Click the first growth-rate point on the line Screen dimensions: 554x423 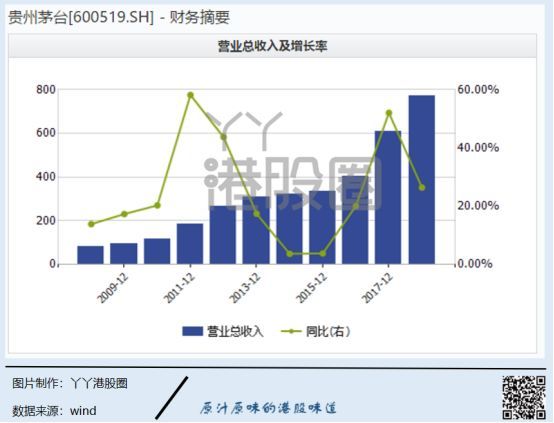(x=91, y=224)
